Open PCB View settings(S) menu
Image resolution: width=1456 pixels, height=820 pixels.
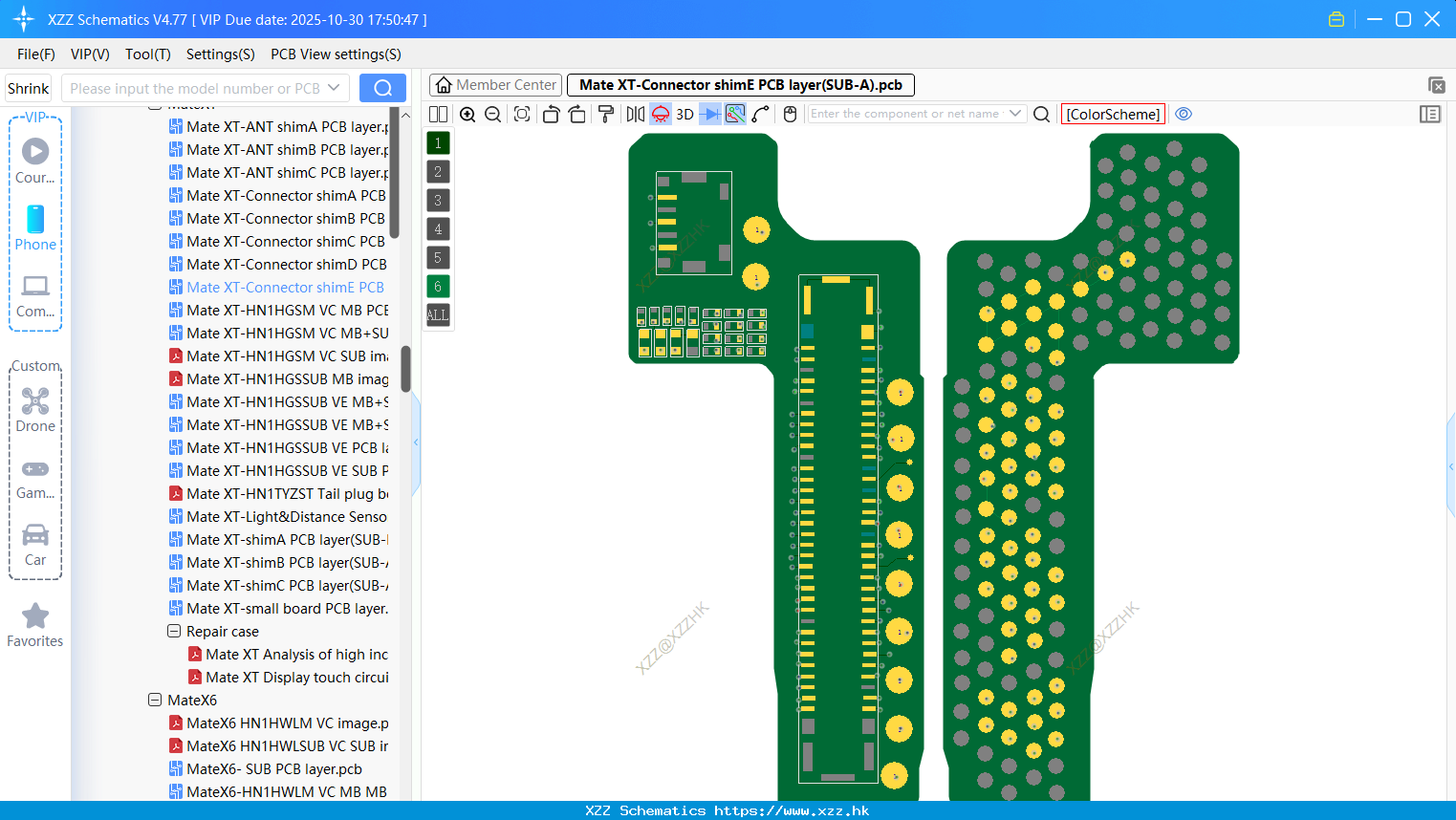(336, 54)
